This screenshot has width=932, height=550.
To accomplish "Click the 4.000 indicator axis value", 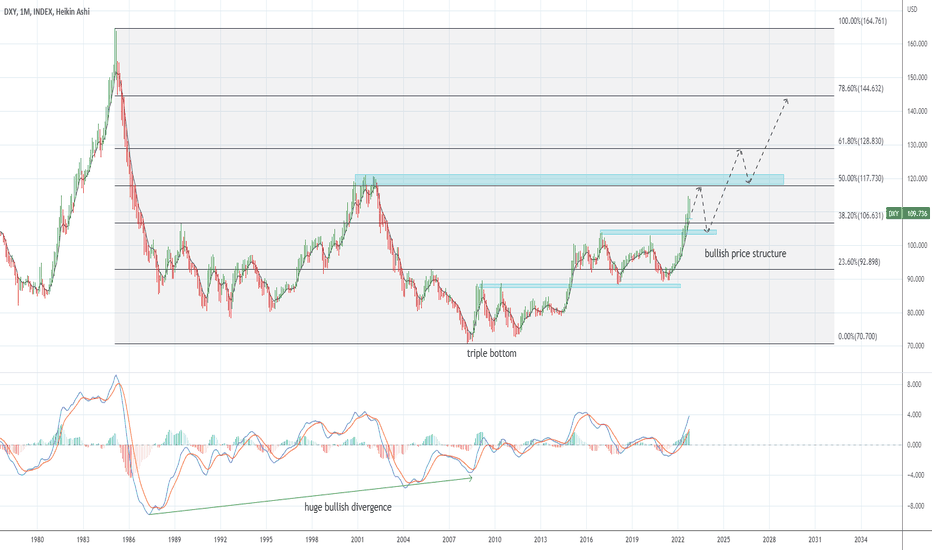I will [914, 415].
